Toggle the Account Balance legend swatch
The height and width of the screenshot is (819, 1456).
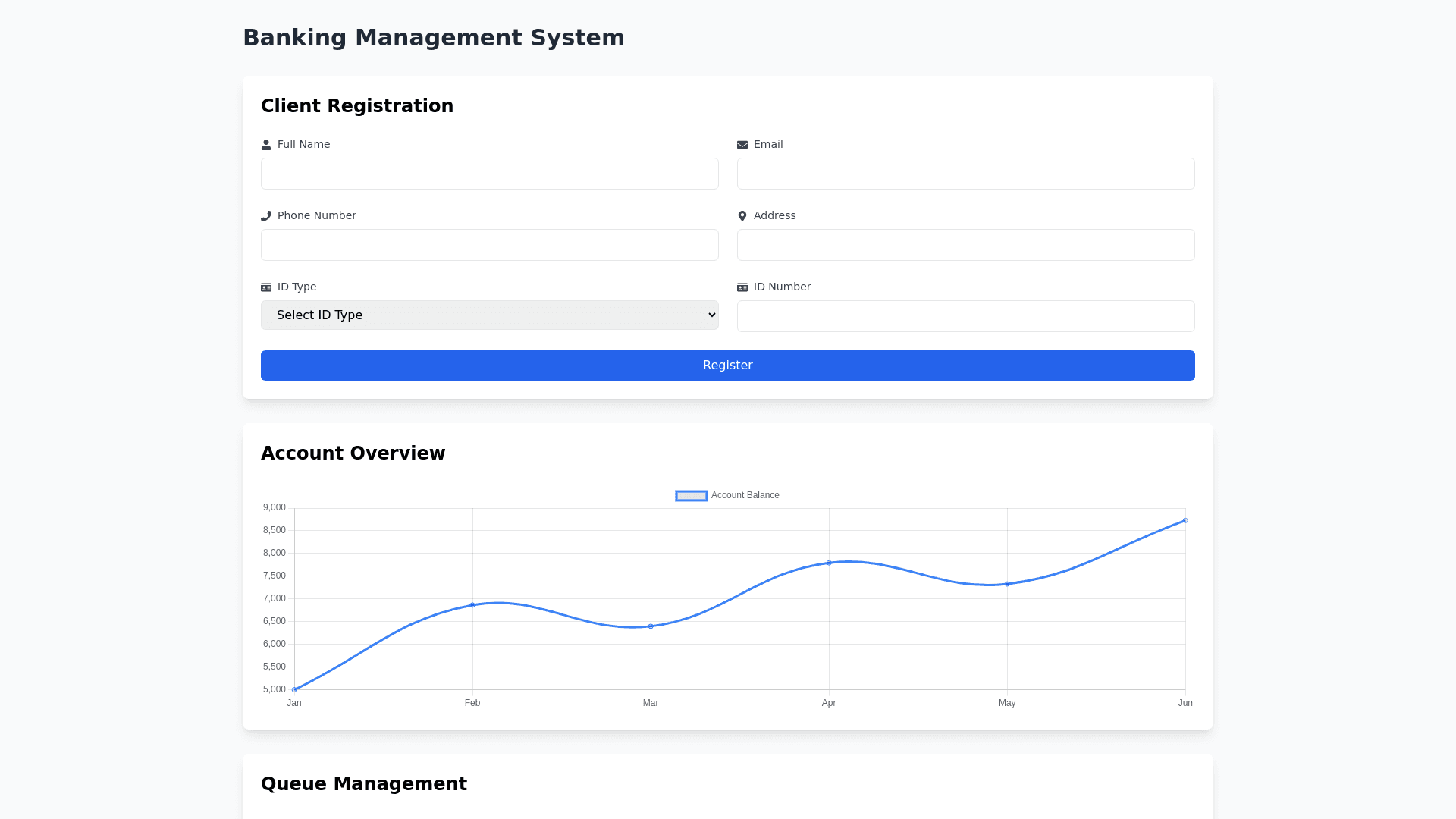[x=691, y=496]
